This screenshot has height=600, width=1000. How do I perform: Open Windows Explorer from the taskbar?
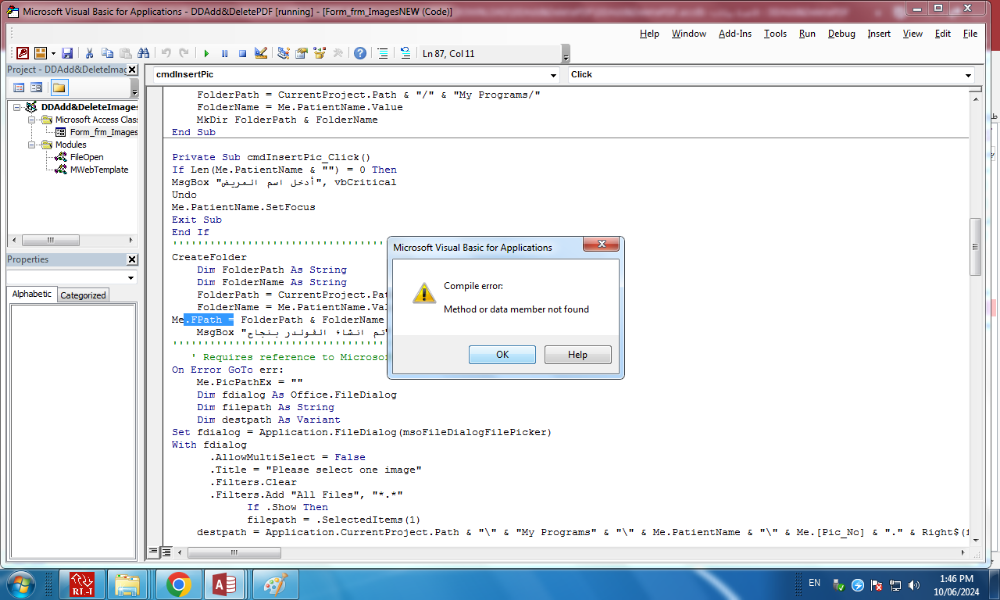point(128,584)
